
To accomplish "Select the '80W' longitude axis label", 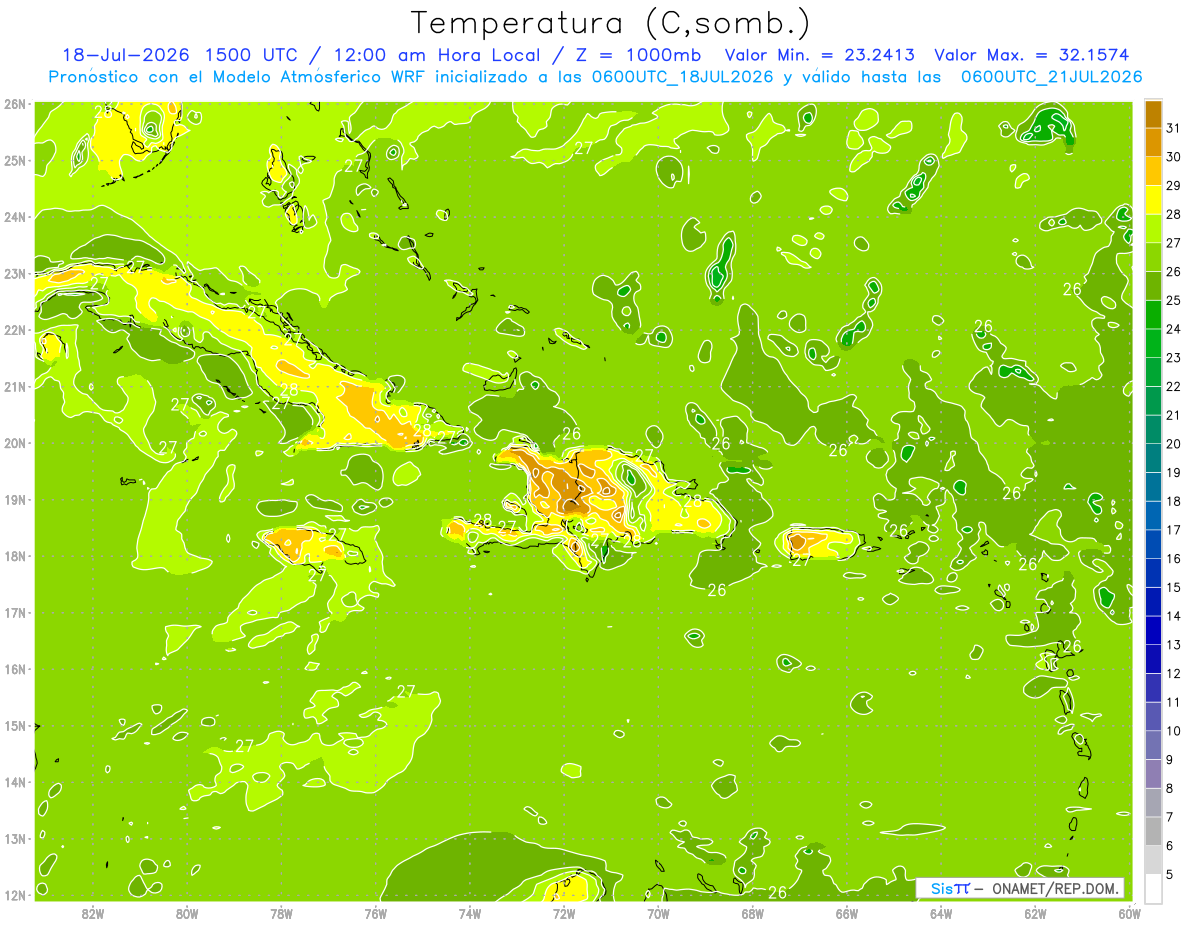I will point(187,914).
